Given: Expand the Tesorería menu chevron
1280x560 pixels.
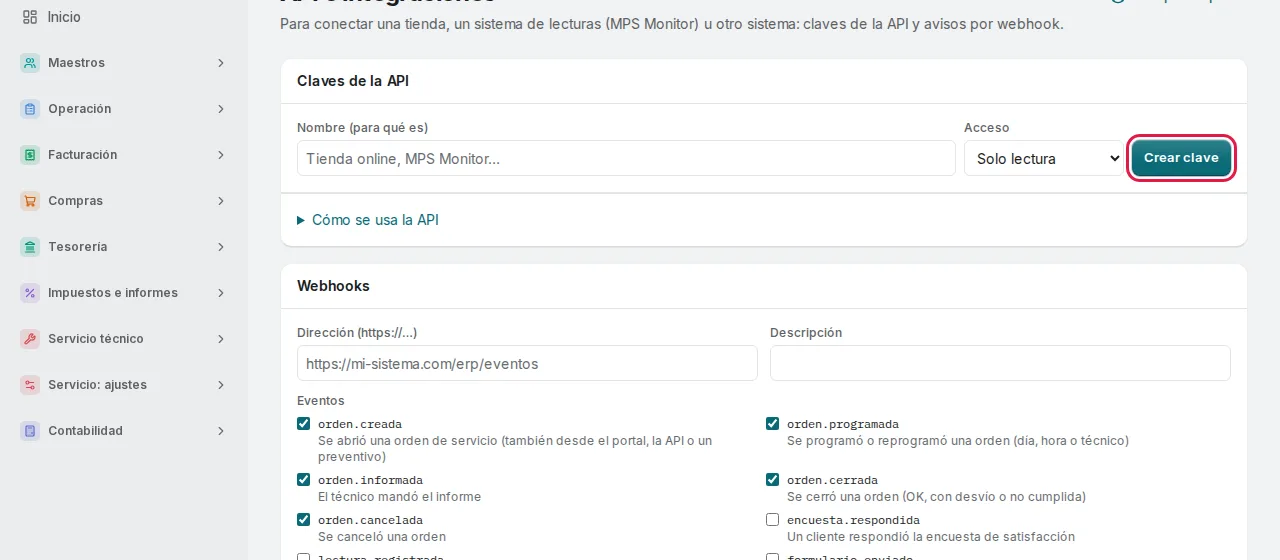Looking at the screenshot, I should pos(221,247).
